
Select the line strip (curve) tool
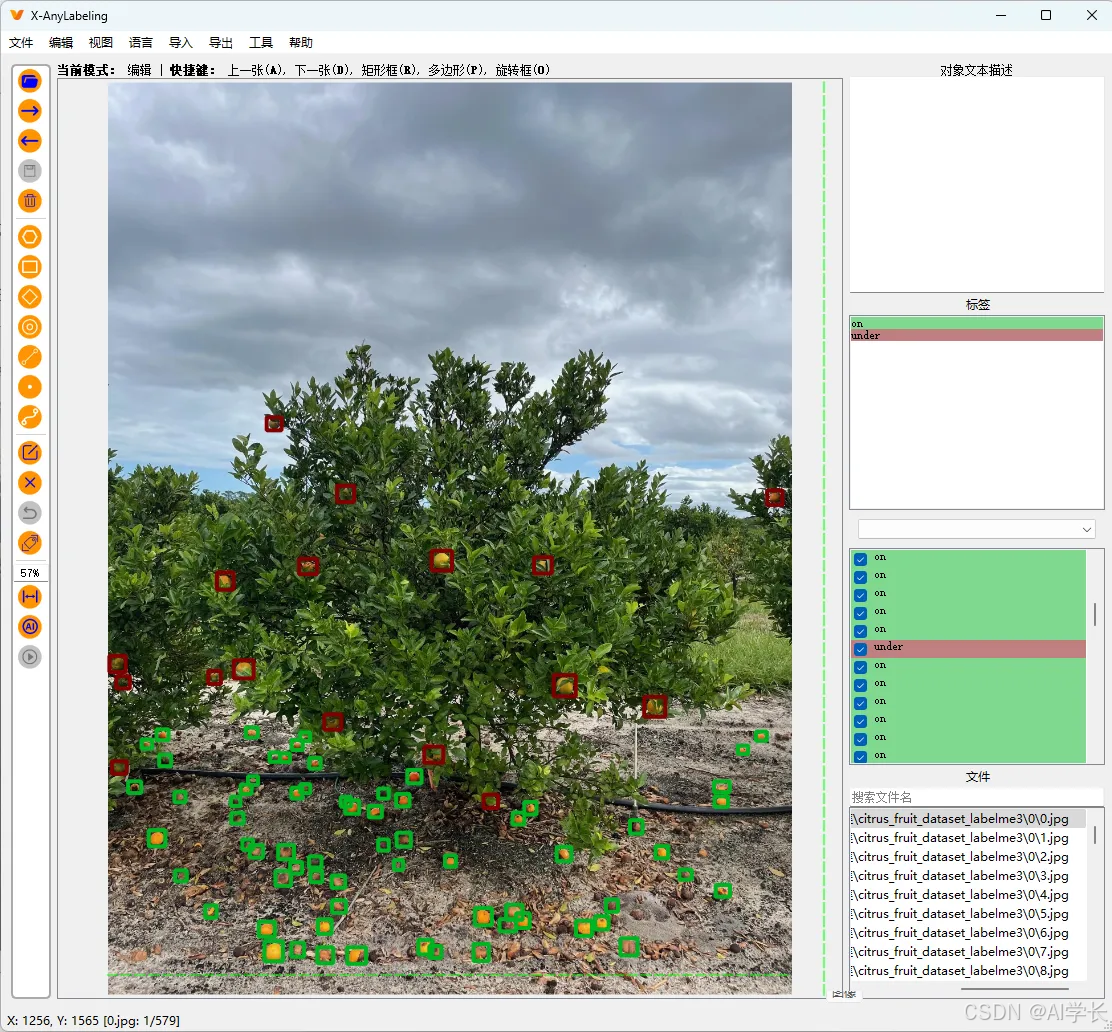point(30,417)
